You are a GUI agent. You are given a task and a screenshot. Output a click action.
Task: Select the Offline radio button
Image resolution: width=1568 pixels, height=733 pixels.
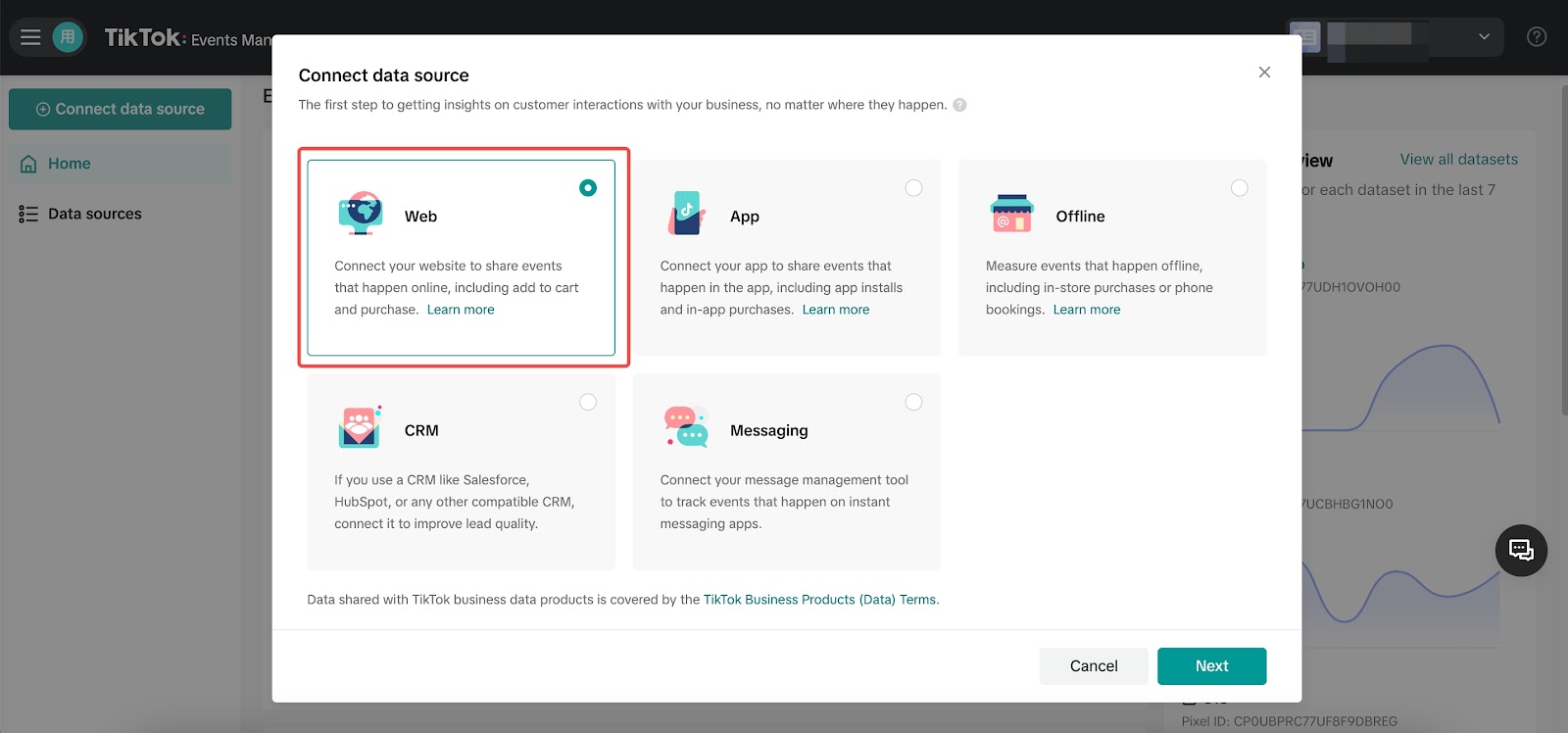click(x=1240, y=187)
